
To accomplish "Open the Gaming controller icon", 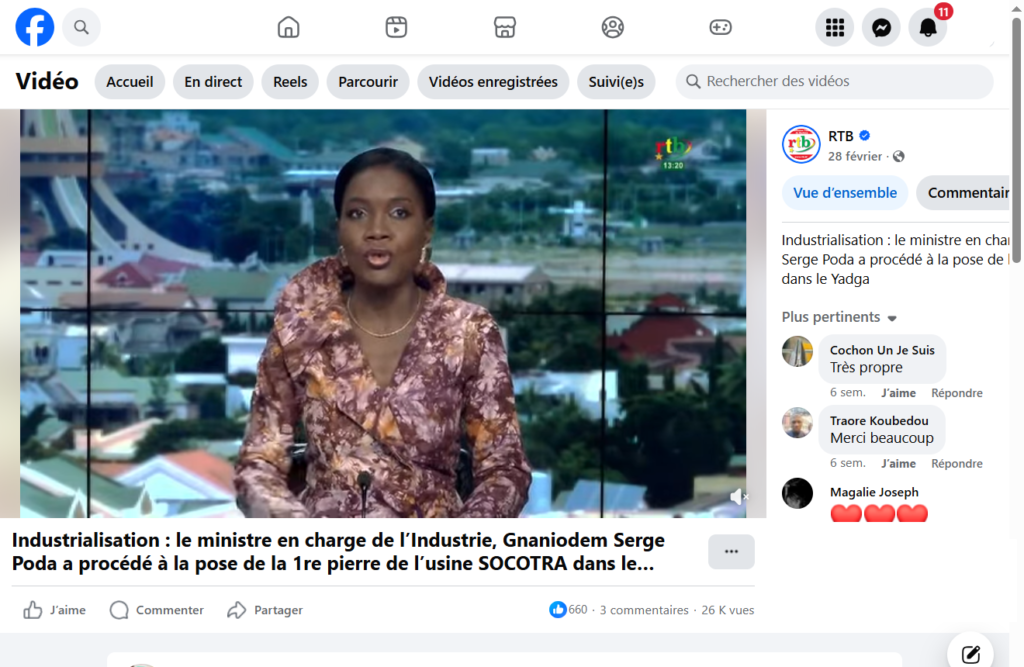I will [x=721, y=27].
